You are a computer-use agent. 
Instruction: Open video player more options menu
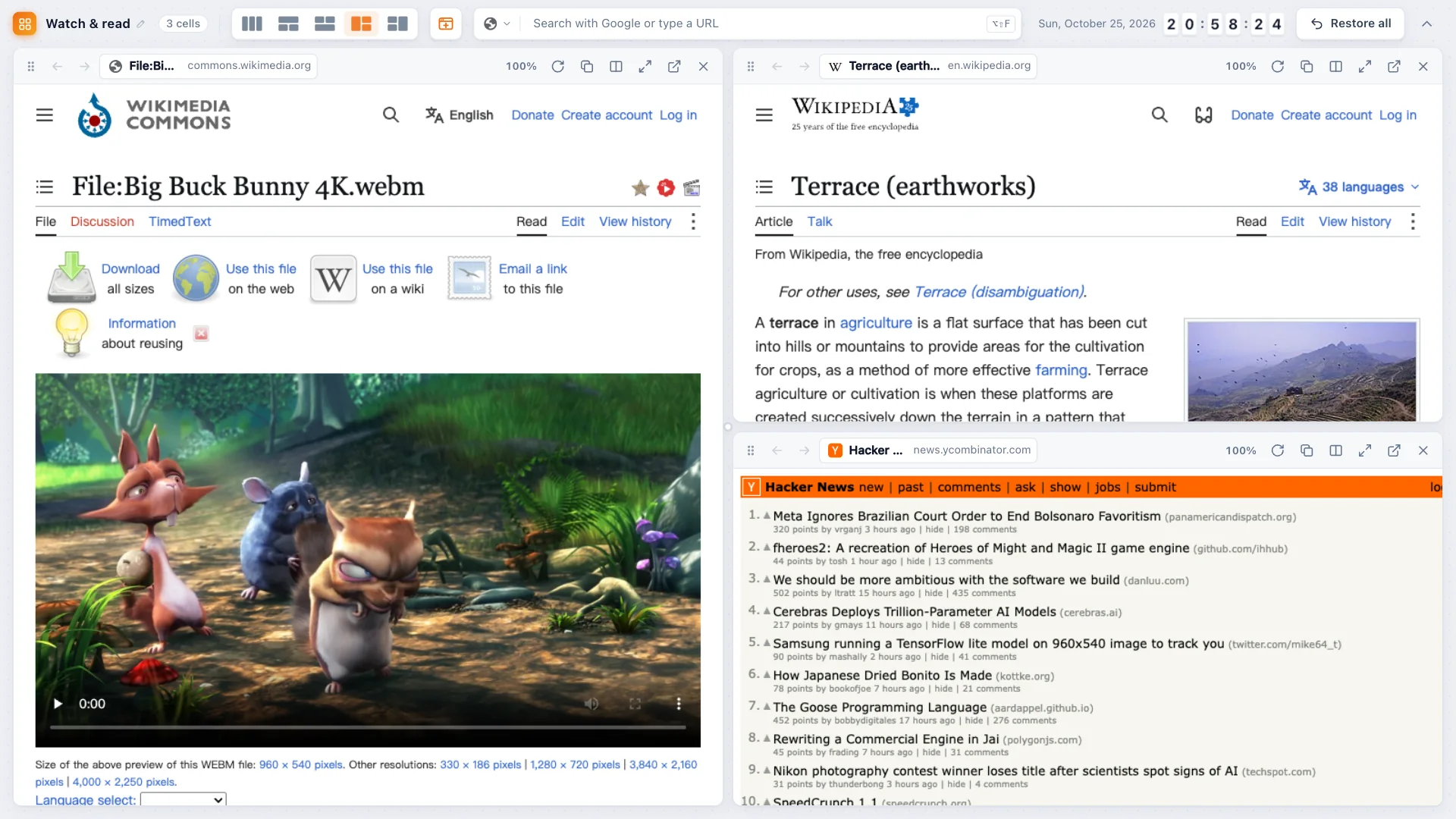(x=679, y=704)
